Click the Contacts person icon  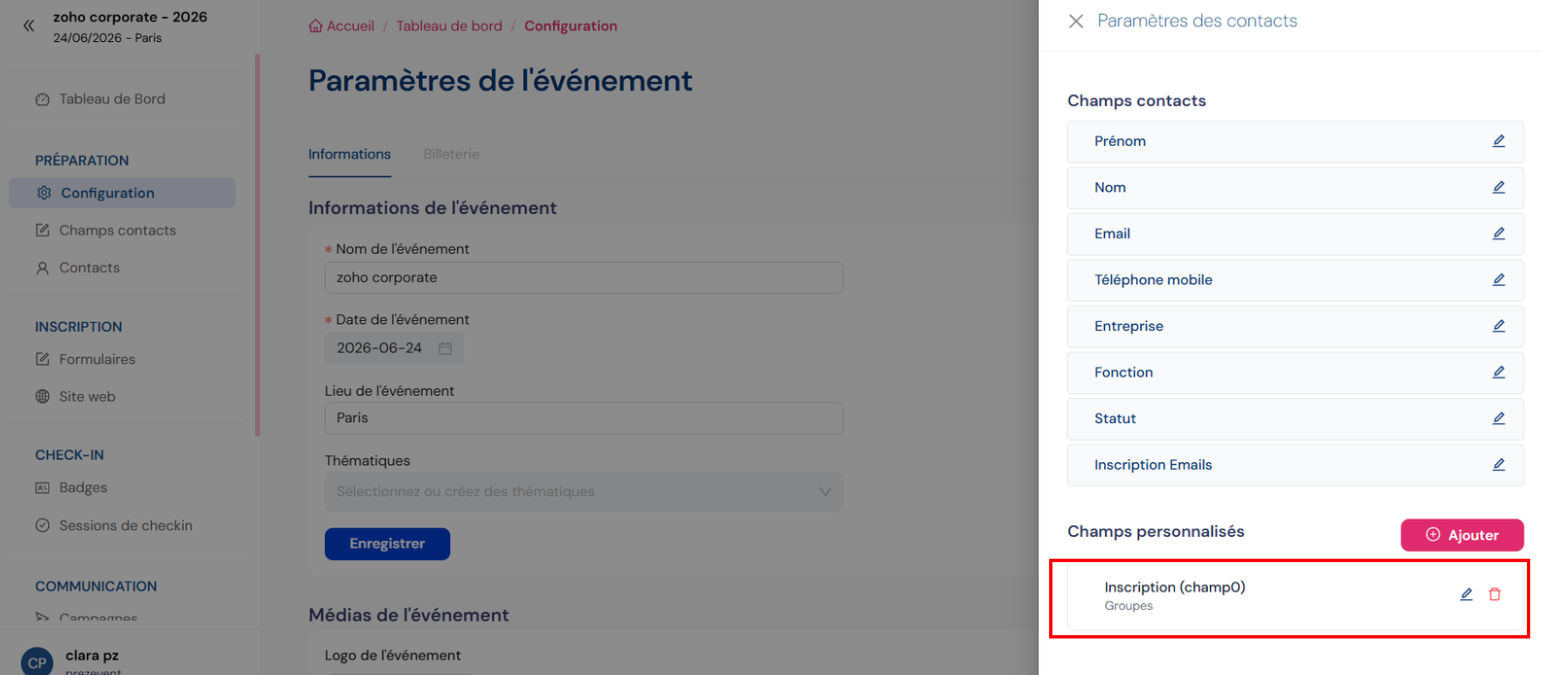coord(42,268)
